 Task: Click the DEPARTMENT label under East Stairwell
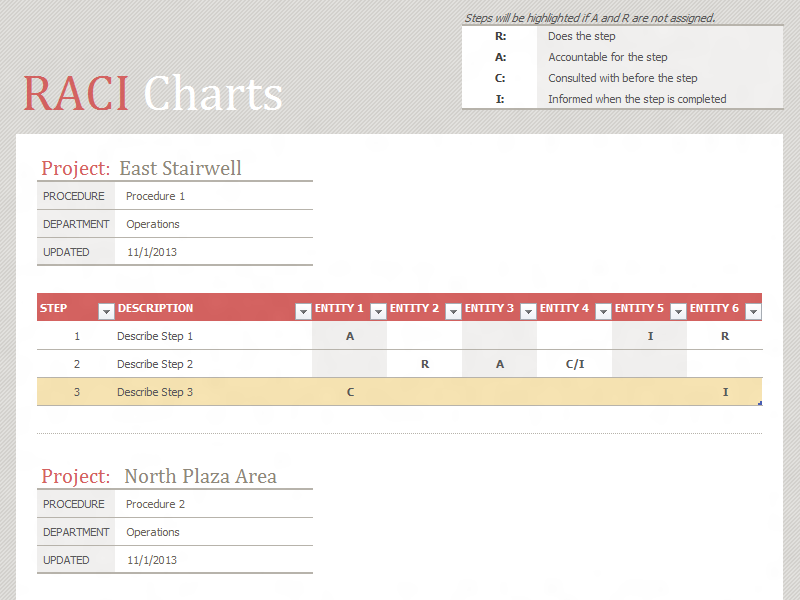(x=76, y=224)
